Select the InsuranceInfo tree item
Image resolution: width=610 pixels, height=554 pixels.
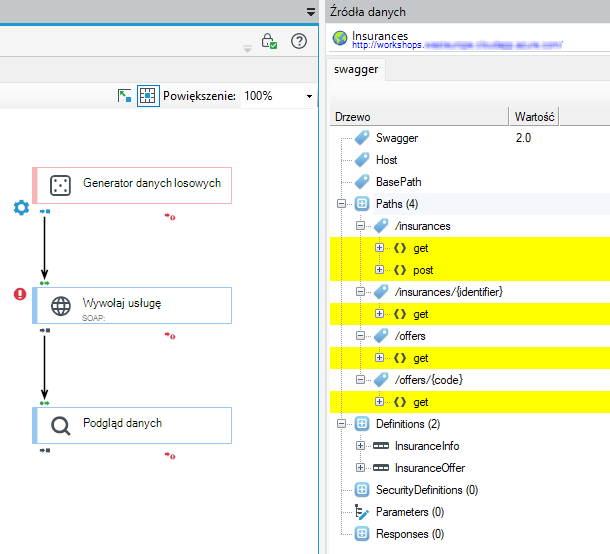click(x=427, y=446)
